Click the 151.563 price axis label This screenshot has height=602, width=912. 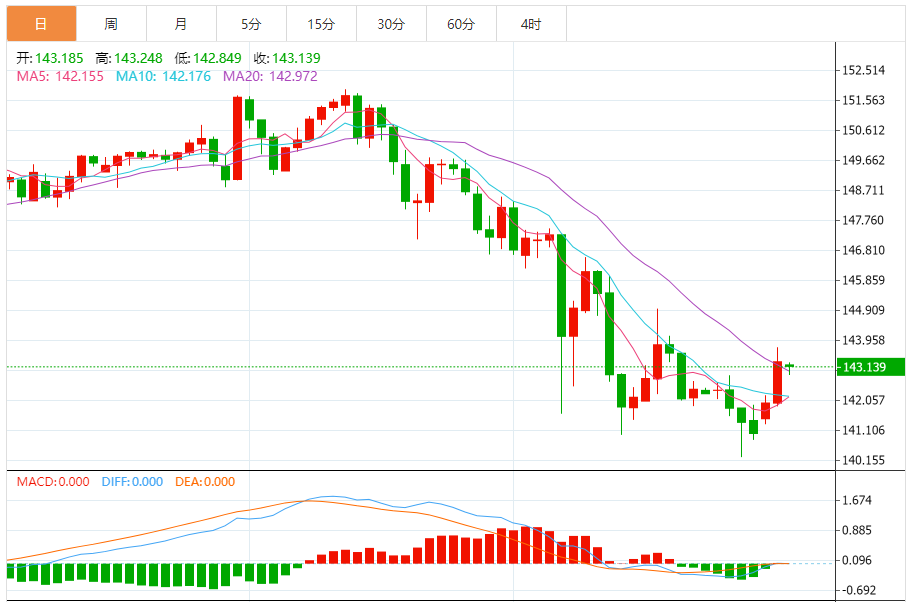point(864,100)
